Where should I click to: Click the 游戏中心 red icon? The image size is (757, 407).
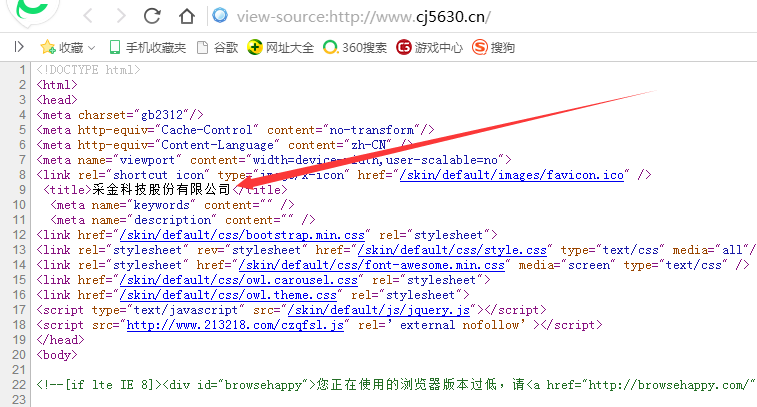pyautogui.click(x=404, y=47)
